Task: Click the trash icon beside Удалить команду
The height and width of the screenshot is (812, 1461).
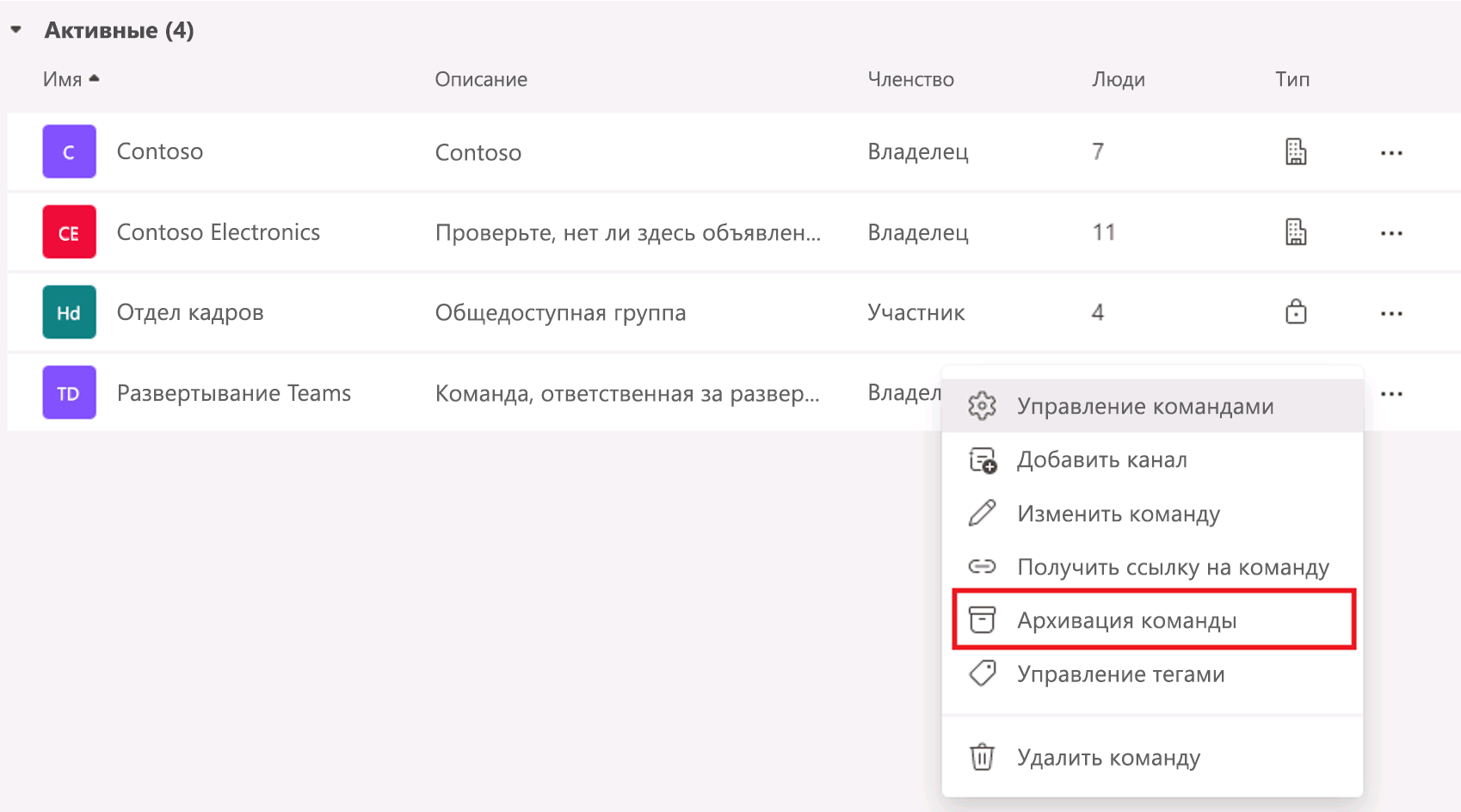Action: click(982, 757)
